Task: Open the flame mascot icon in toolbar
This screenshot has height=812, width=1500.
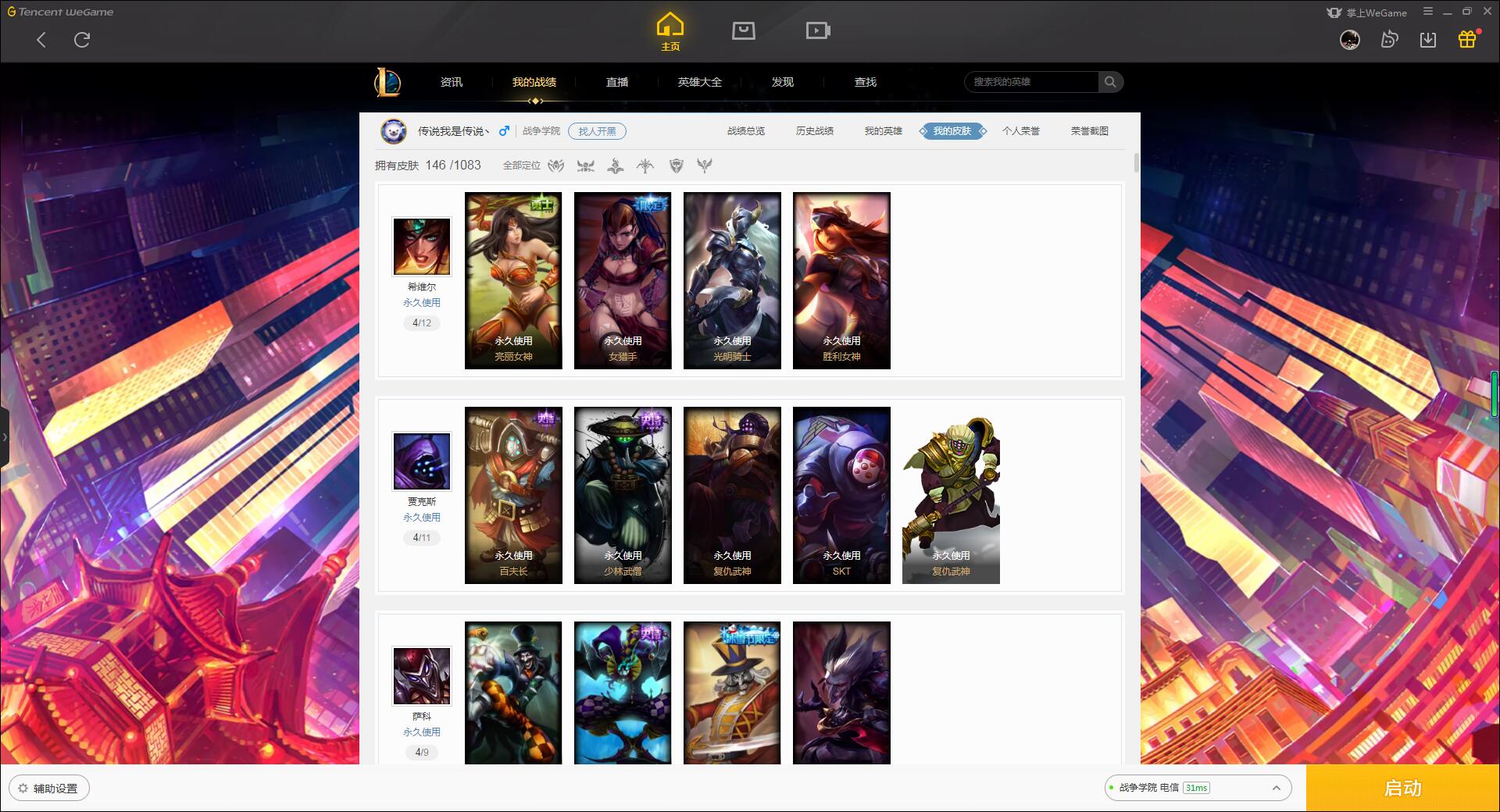Action: click(x=1389, y=40)
